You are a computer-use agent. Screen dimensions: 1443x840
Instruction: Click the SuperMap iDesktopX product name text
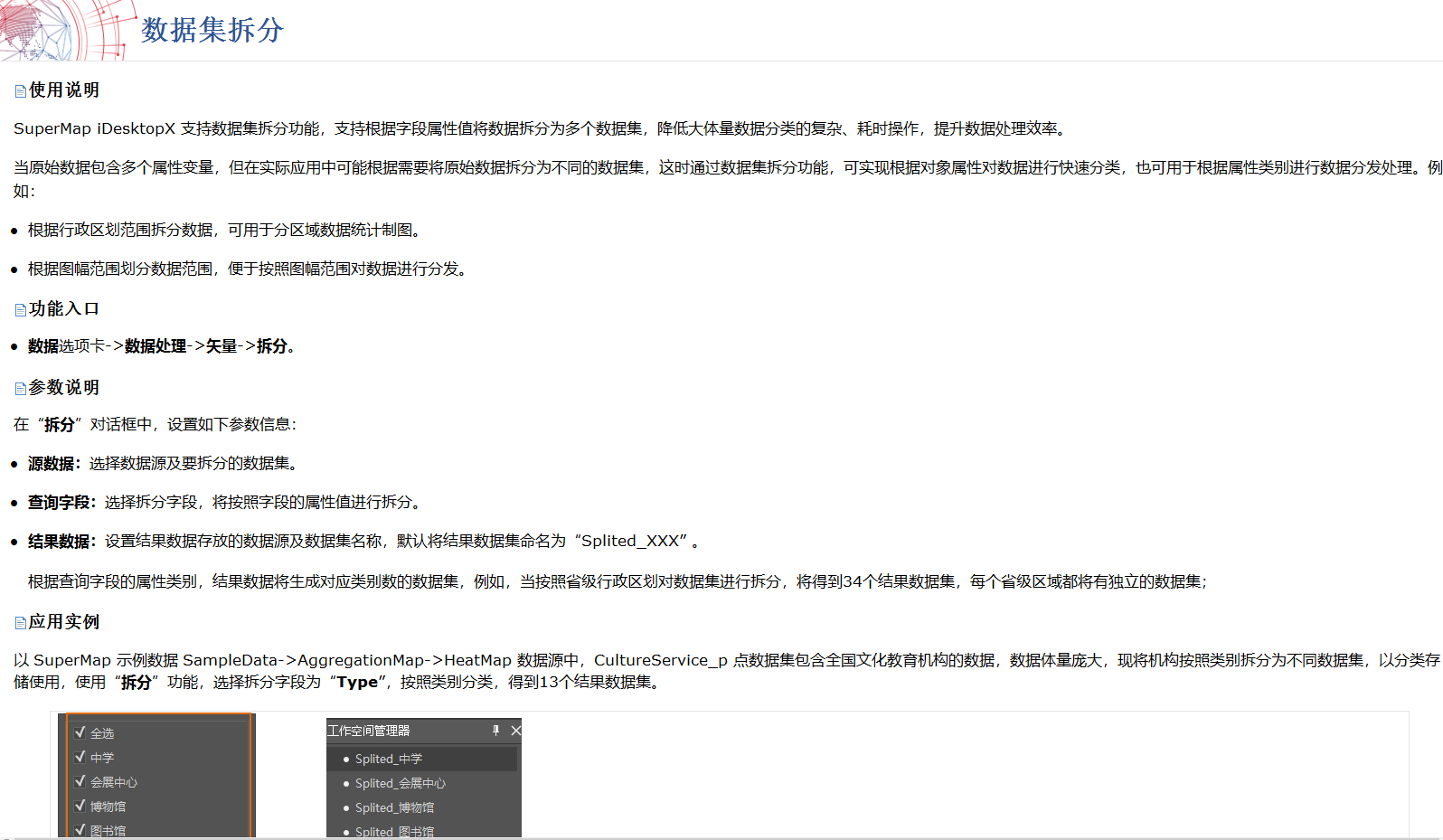[x=95, y=128]
